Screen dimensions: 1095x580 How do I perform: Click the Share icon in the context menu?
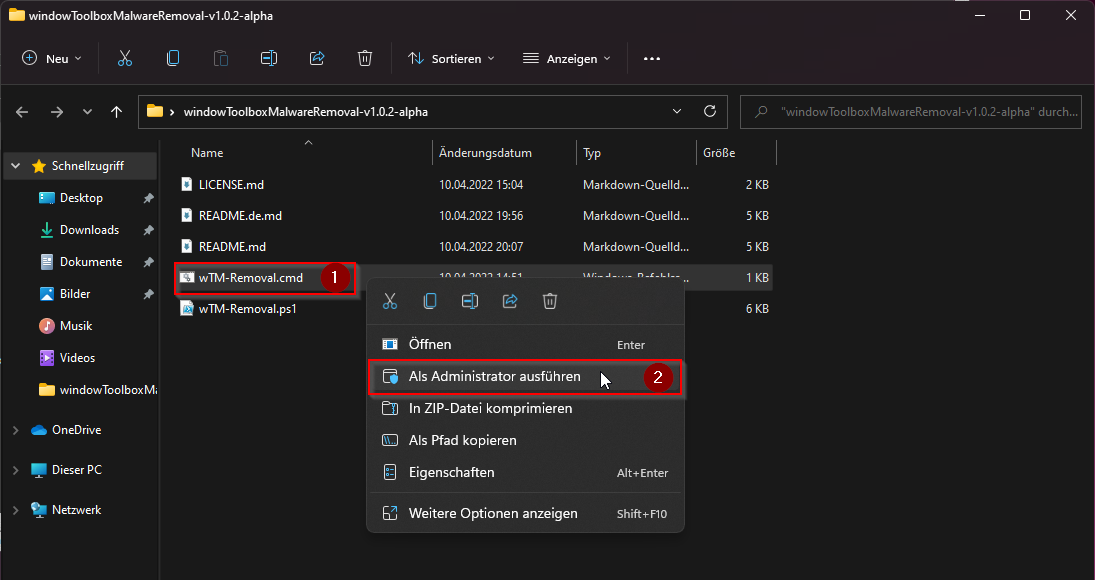[510, 302]
